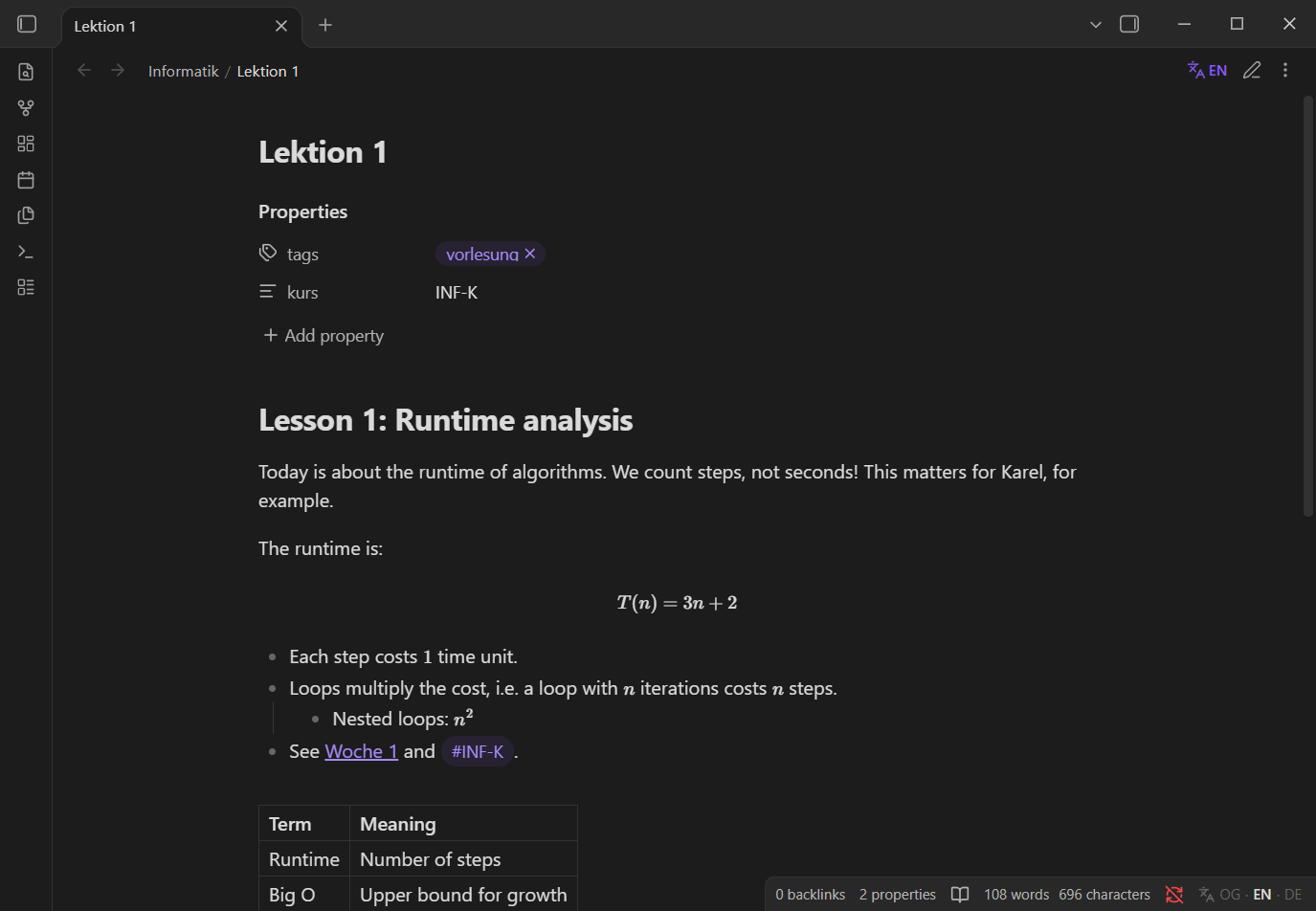
Task: Close the Lektion 1 tab
Action: [x=281, y=26]
